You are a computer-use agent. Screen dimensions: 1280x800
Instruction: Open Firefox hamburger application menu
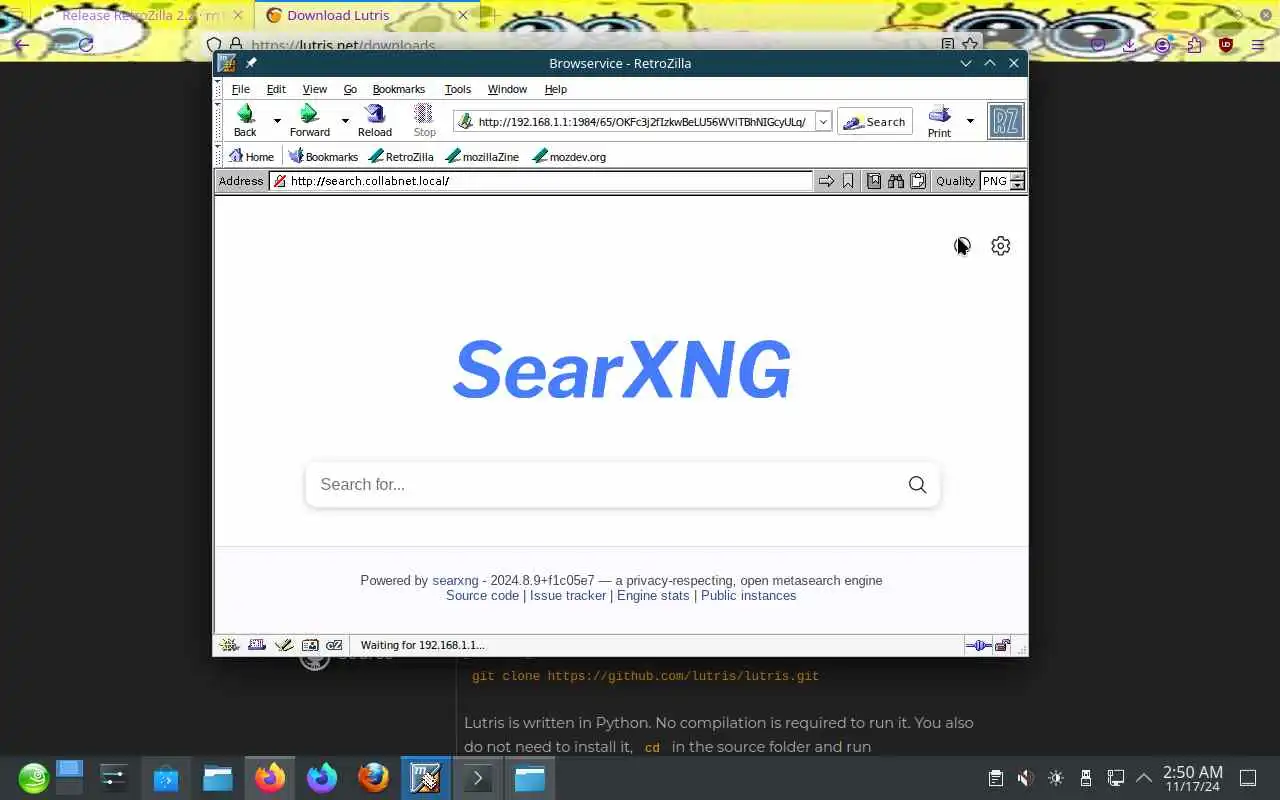tap(1258, 45)
